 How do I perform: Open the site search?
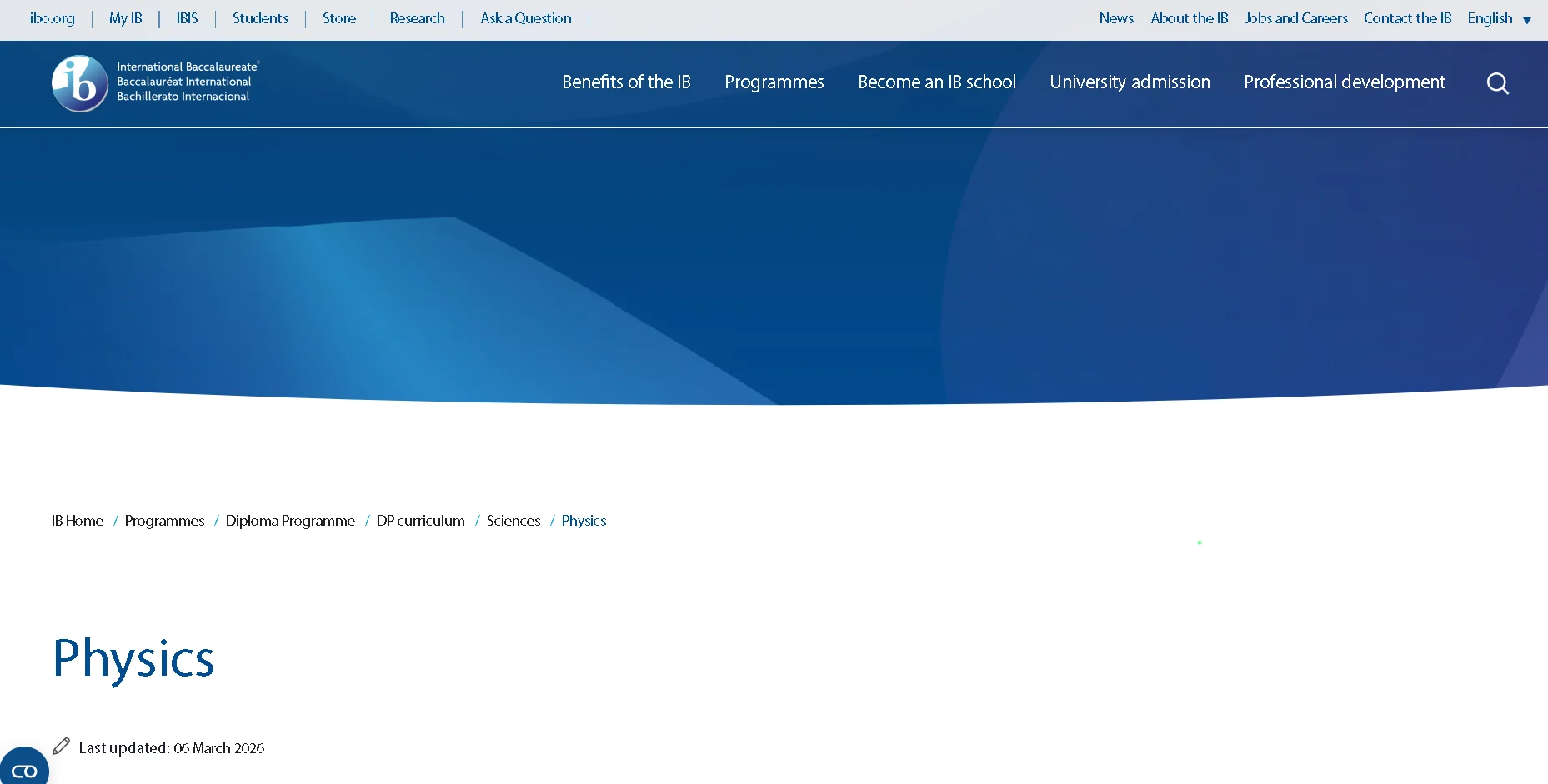click(1498, 83)
